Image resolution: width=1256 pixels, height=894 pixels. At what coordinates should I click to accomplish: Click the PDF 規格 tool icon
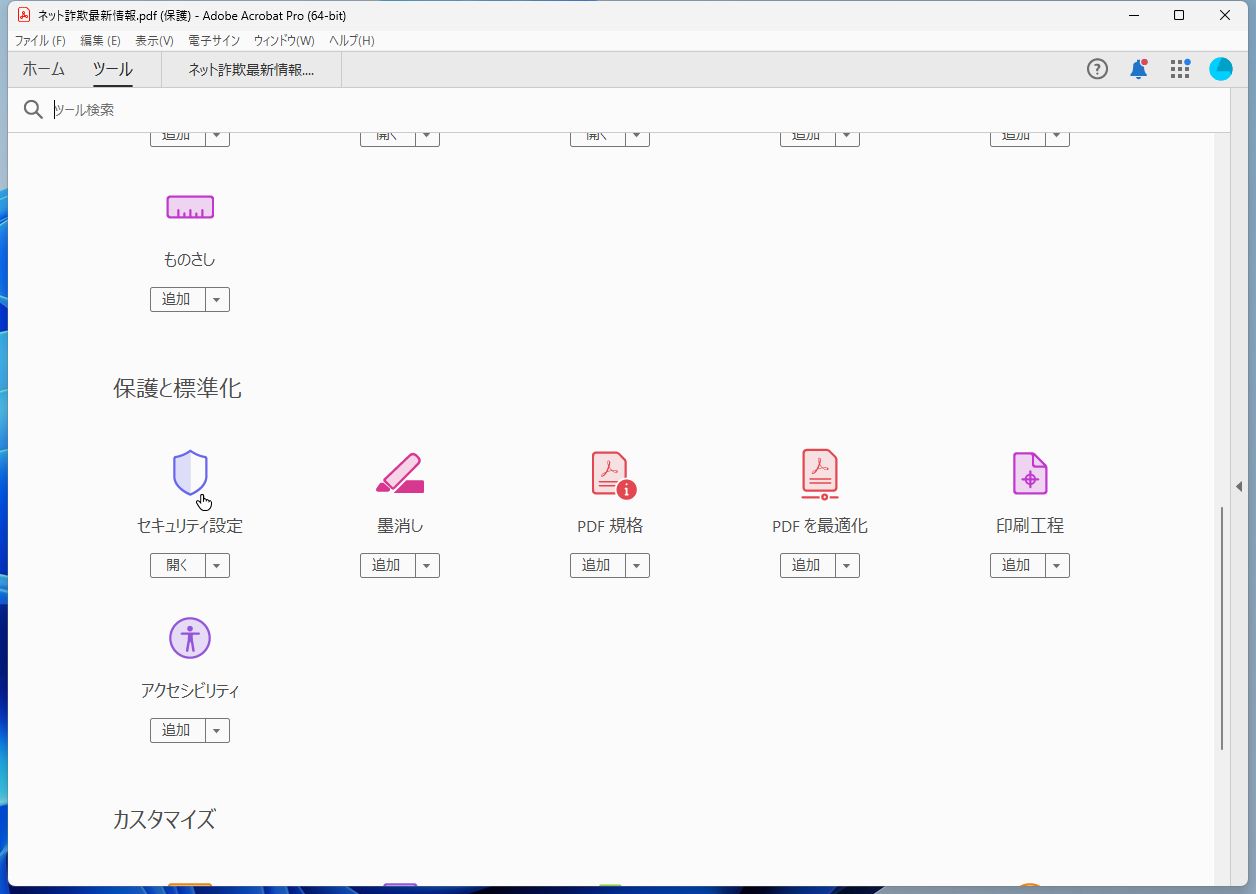pos(609,473)
